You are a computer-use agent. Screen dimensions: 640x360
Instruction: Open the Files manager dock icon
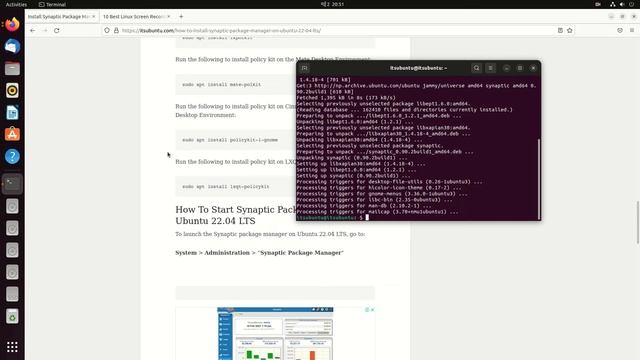(12, 69)
